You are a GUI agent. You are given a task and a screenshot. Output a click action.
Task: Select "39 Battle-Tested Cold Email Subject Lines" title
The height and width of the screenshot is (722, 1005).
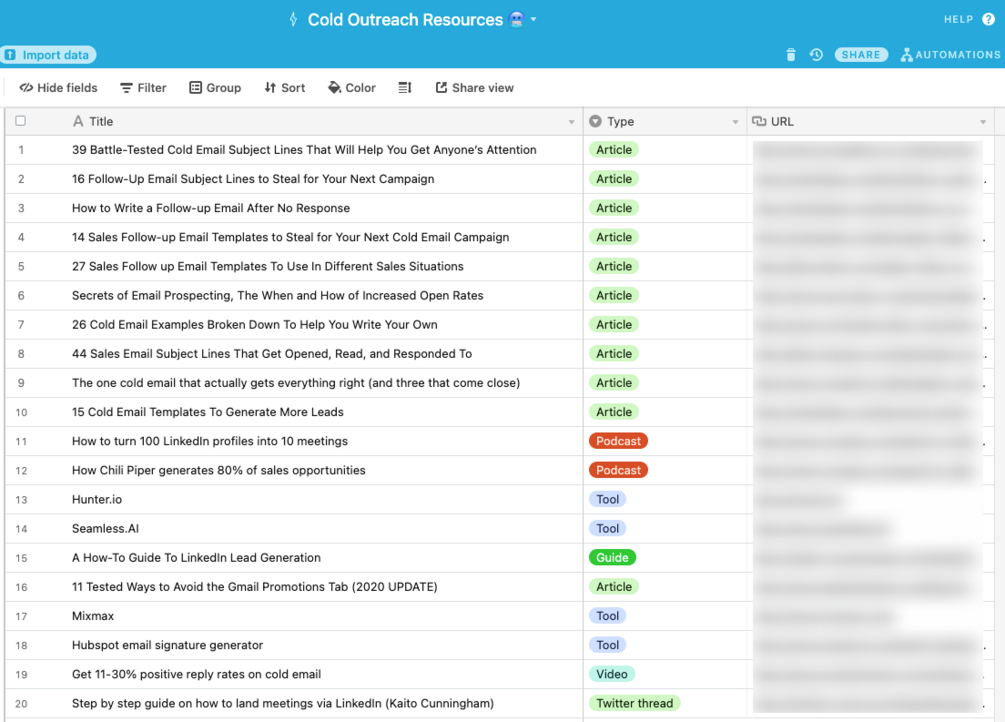(304, 150)
